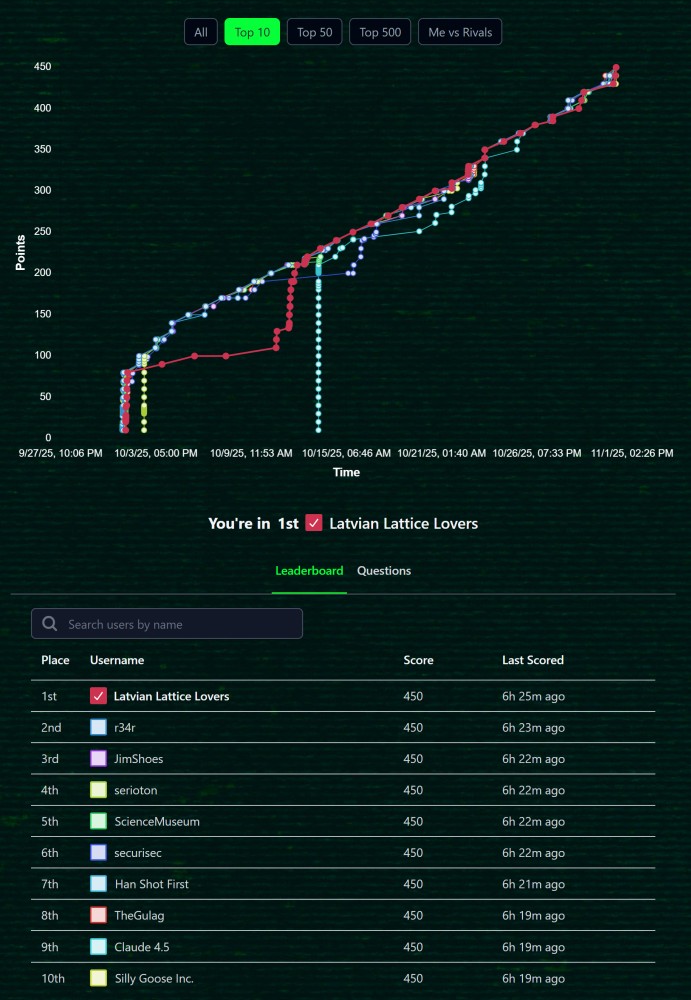Select the Top 50 graph filter

315,32
